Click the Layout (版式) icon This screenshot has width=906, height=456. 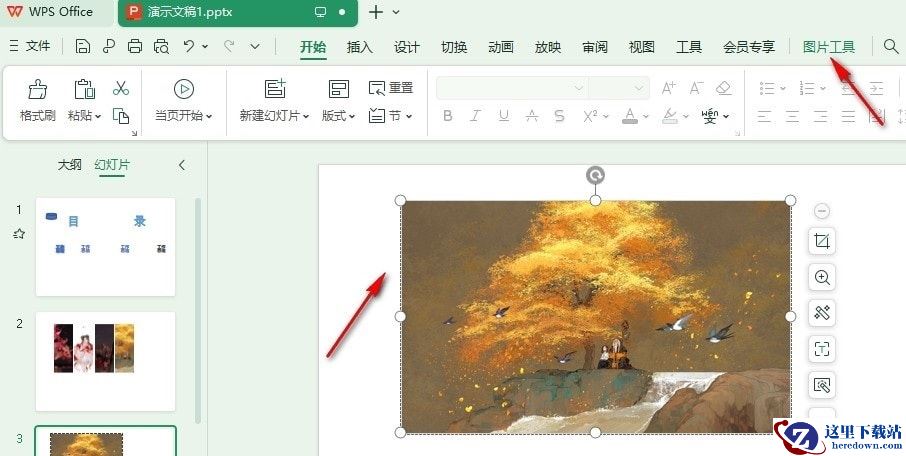pyautogui.click(x=339, y=89)
